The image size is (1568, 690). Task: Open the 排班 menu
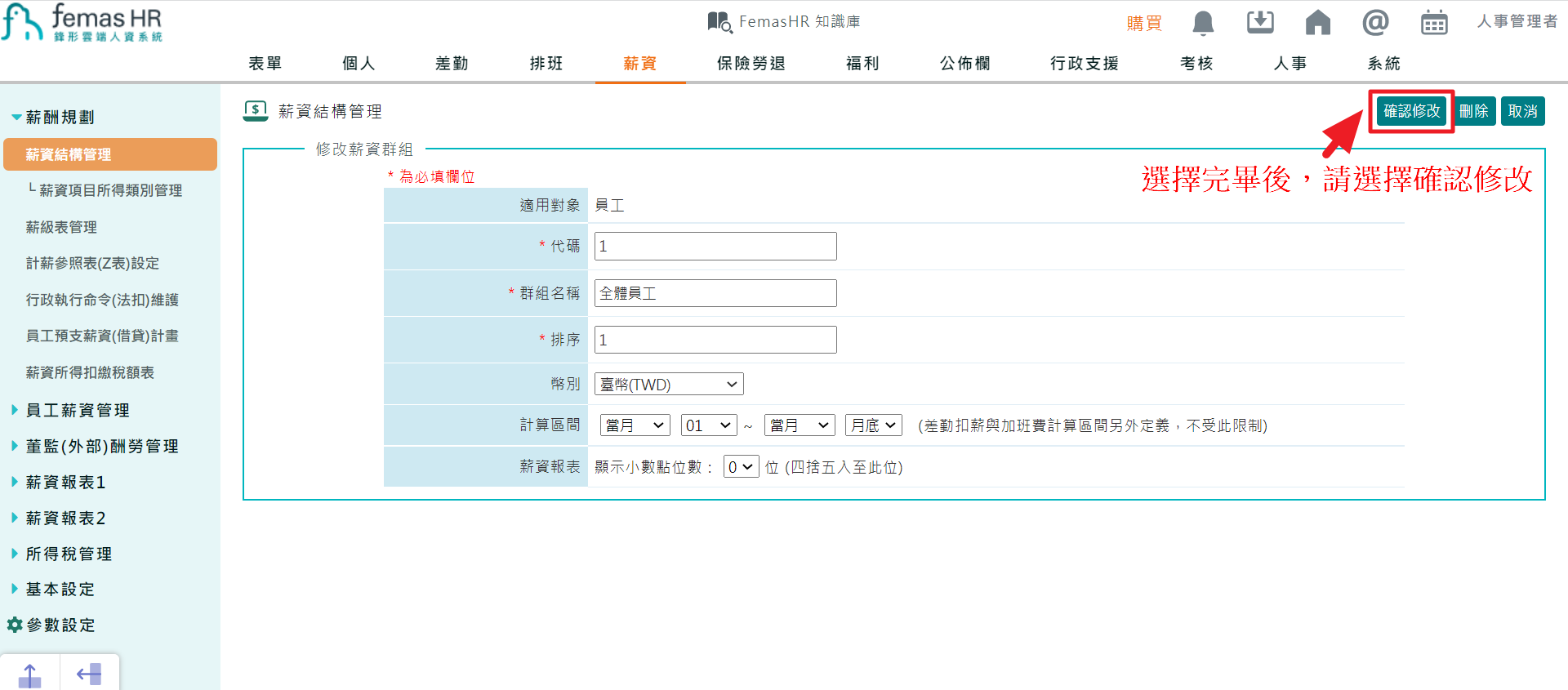546,64
